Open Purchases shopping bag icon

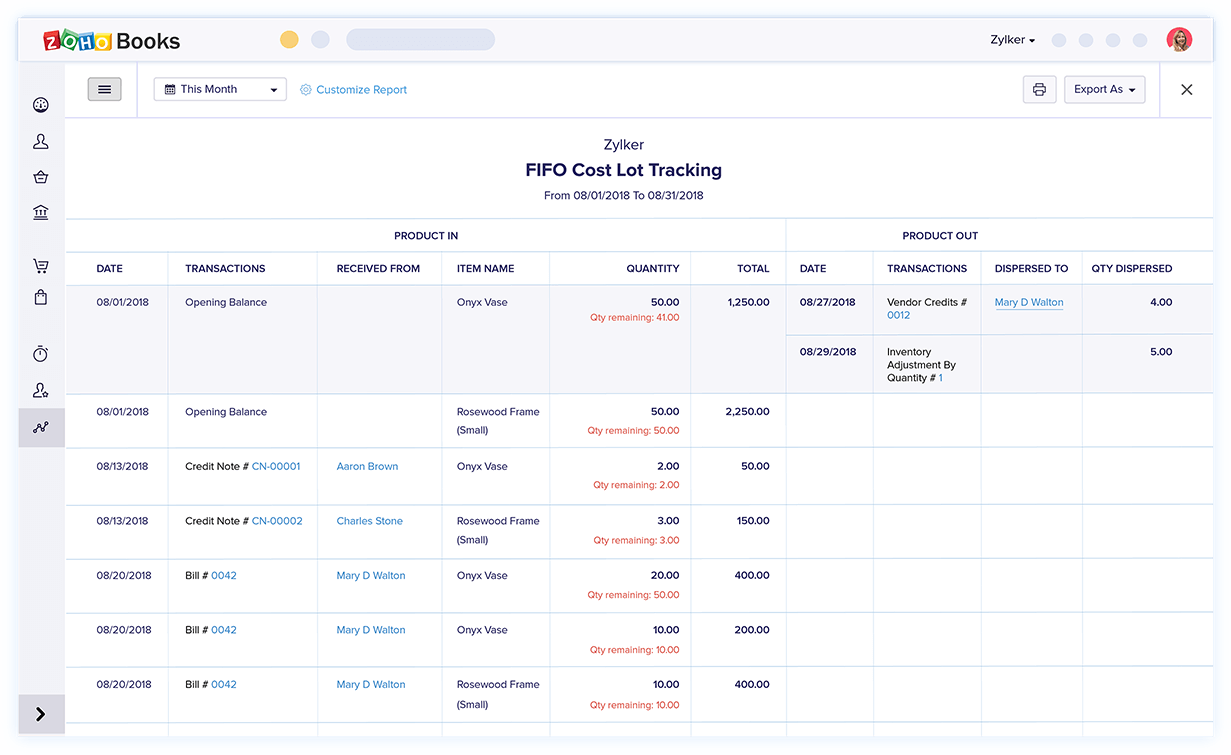pyautogui.click(x=41, y=297)
